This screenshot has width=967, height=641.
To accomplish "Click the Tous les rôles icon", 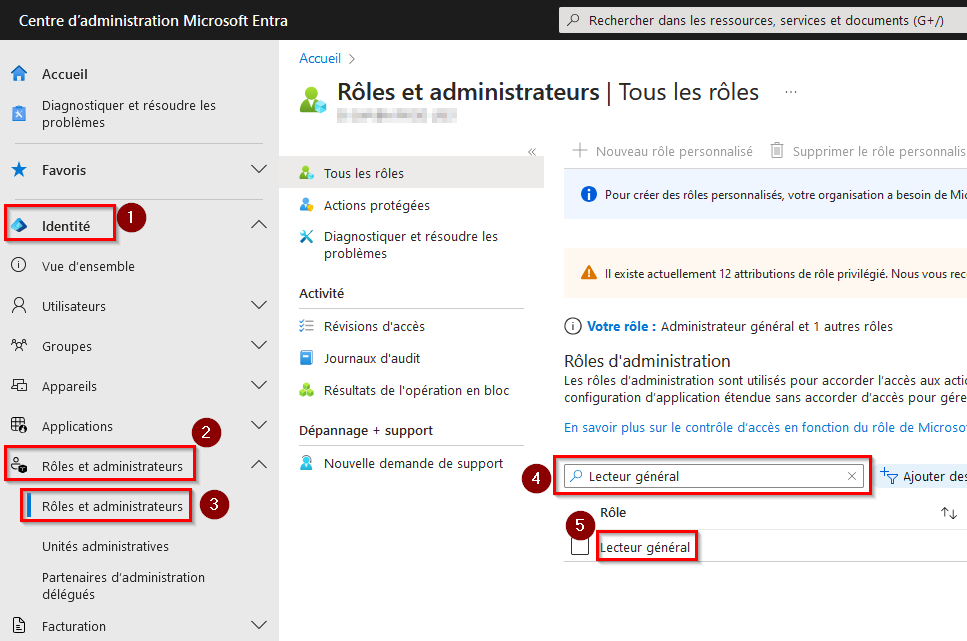I will coord(307,173).
